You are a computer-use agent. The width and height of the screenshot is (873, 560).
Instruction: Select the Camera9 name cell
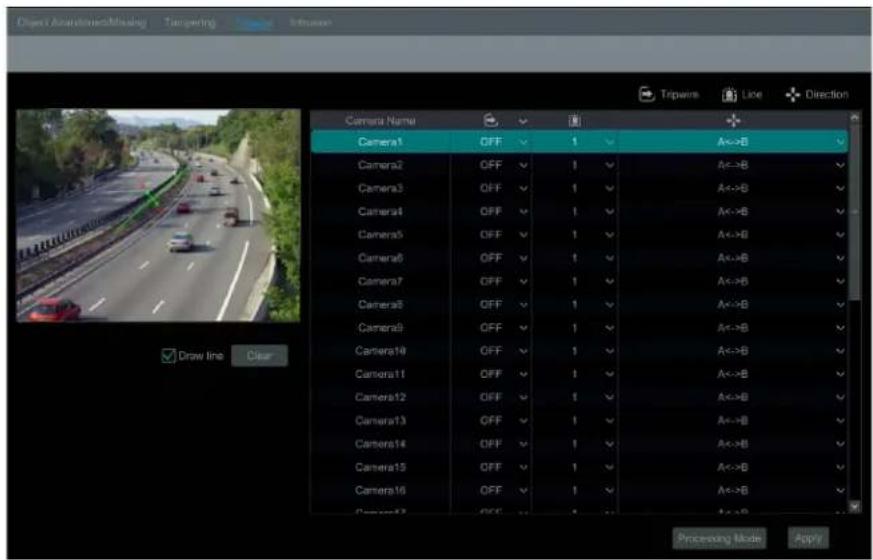coord(380,328)
